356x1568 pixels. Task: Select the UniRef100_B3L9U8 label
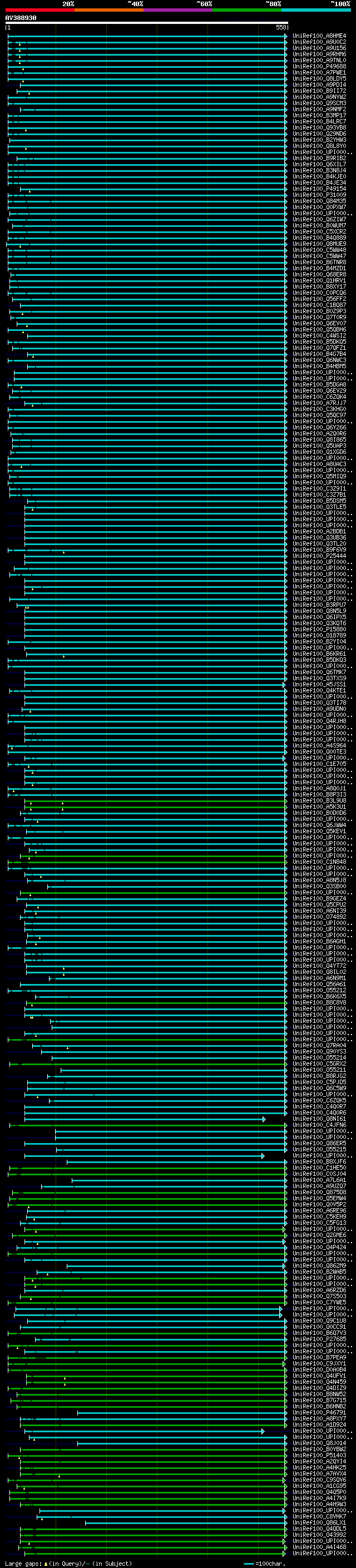click(x=319, y=801)
